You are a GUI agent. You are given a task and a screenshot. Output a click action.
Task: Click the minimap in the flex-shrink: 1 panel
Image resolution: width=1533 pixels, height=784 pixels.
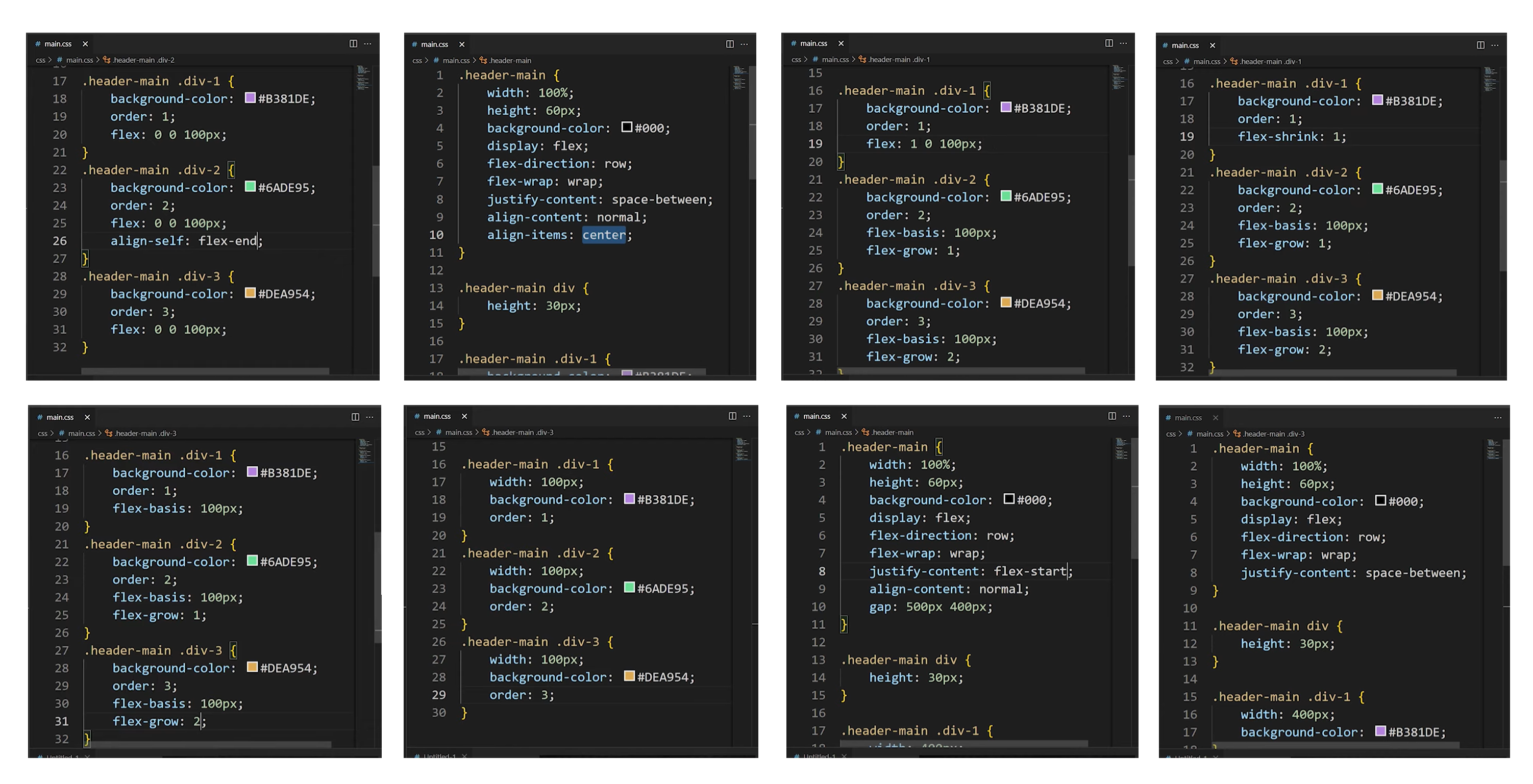tap(1490, 79)
